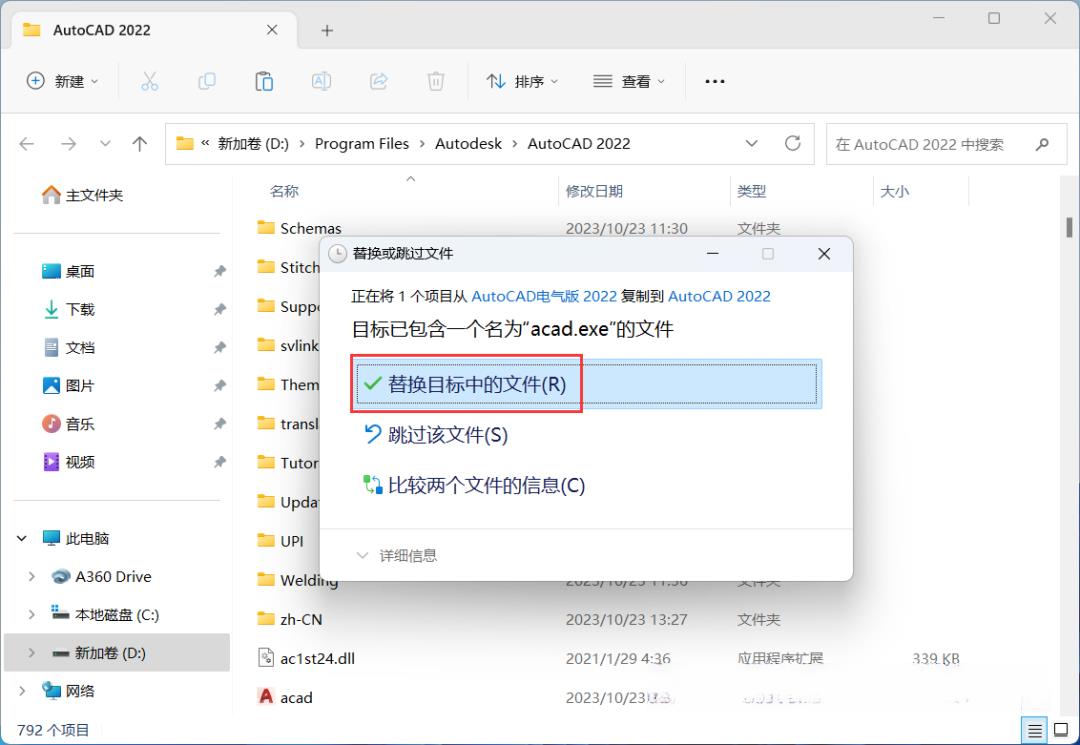
Task: Sort by the 修改日期 column header
Action: 594,191
